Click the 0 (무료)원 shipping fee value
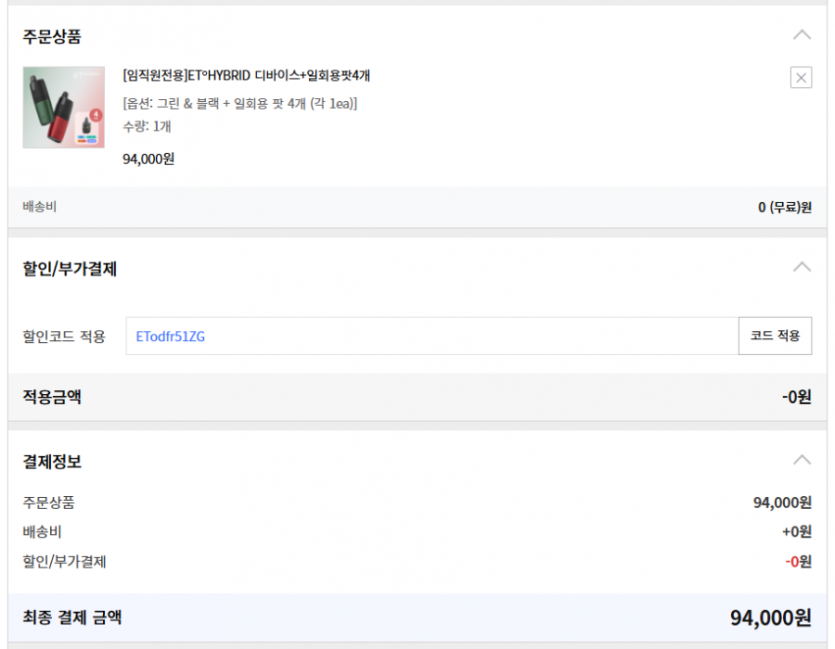 click(x=784, y=208)
